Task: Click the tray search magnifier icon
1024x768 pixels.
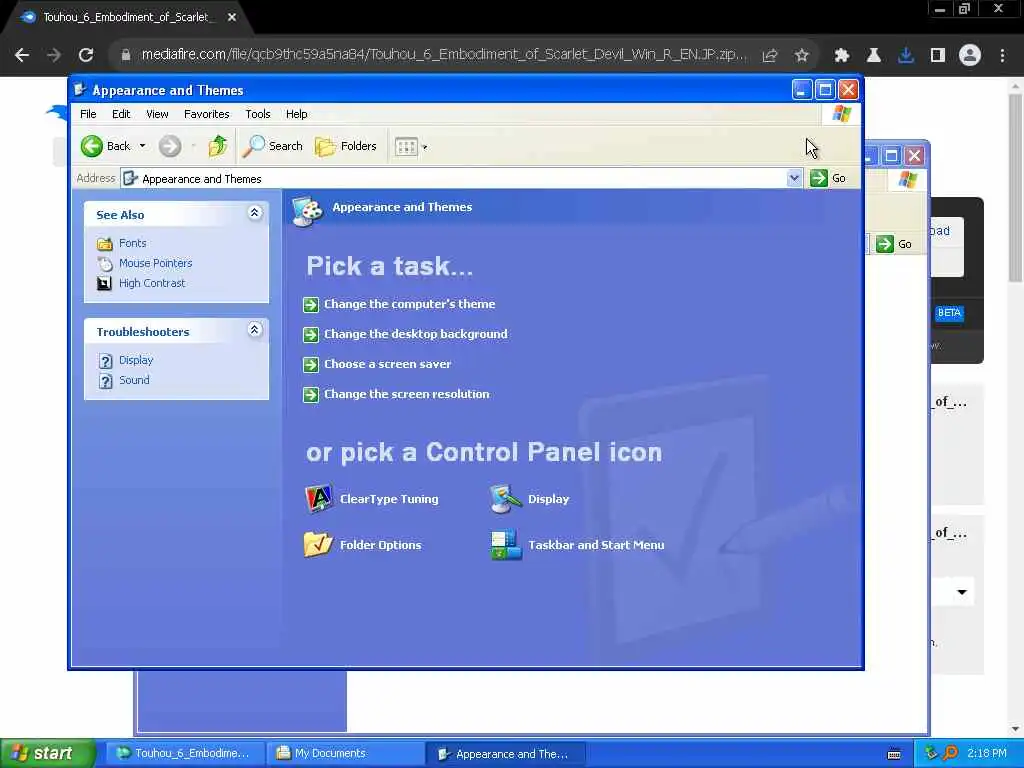Action: tap(950, 753)
